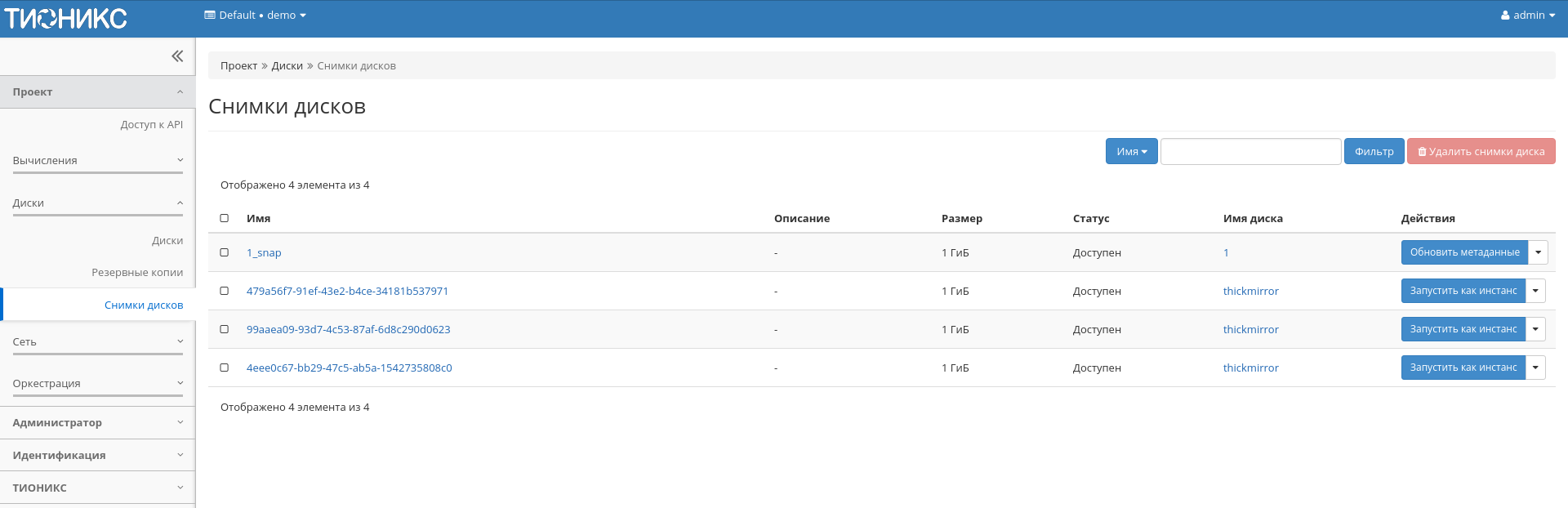The width and height of the screenshot is (1568, 508).
Task: Open action dropdown arrow for 1_snap row
Action: [x=1538, y=252]
